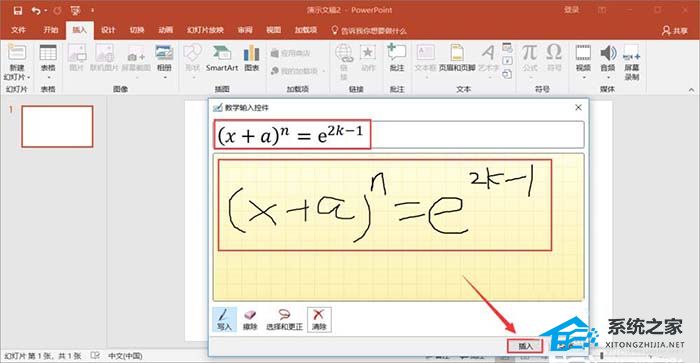Viewport: 700px width, 363px height.
Task: Click the 插入 (Insert) button in math dialog
Action: coord(525,346)
